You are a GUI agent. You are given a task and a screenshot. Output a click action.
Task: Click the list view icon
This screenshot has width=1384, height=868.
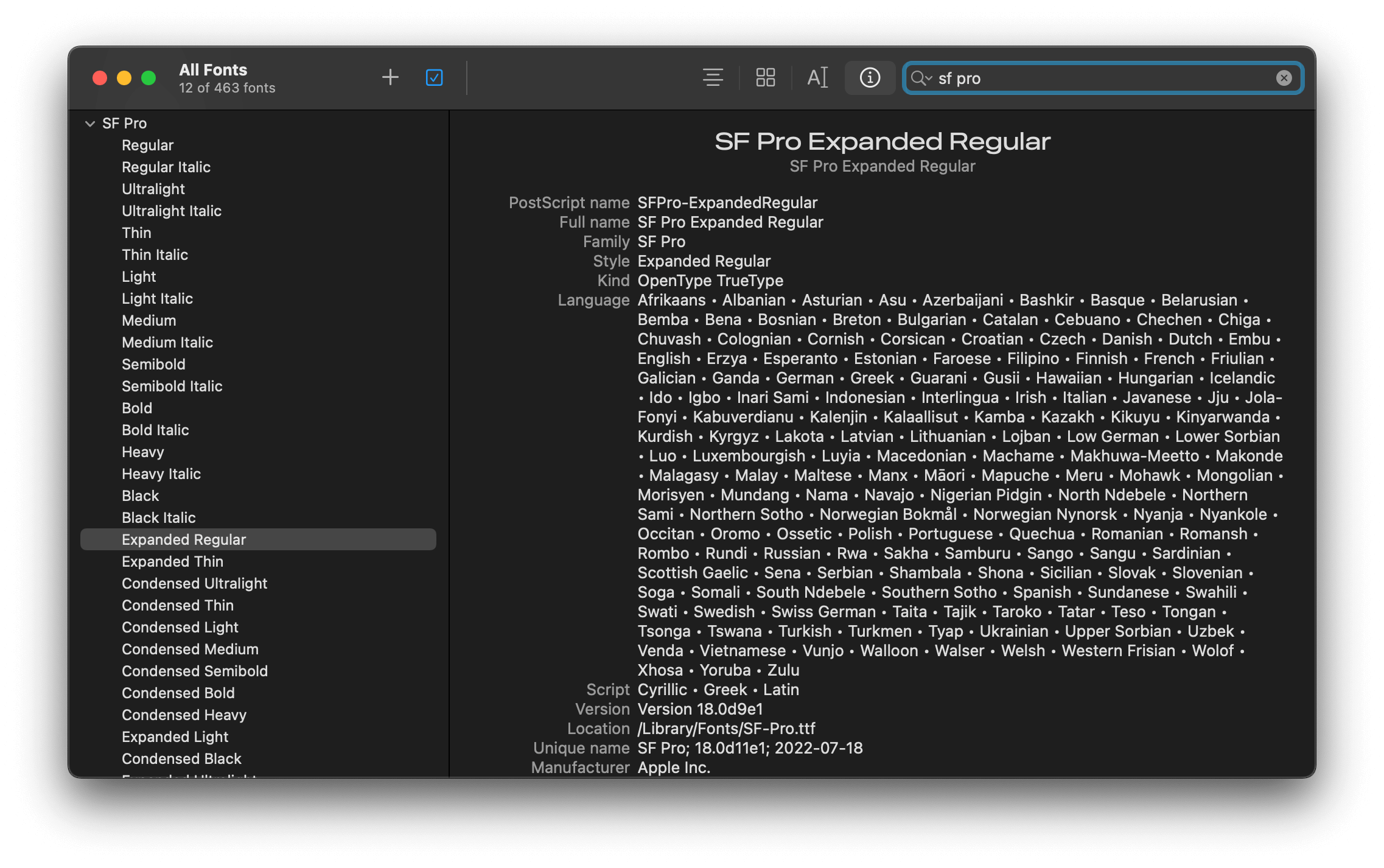[x=713, y=77]
